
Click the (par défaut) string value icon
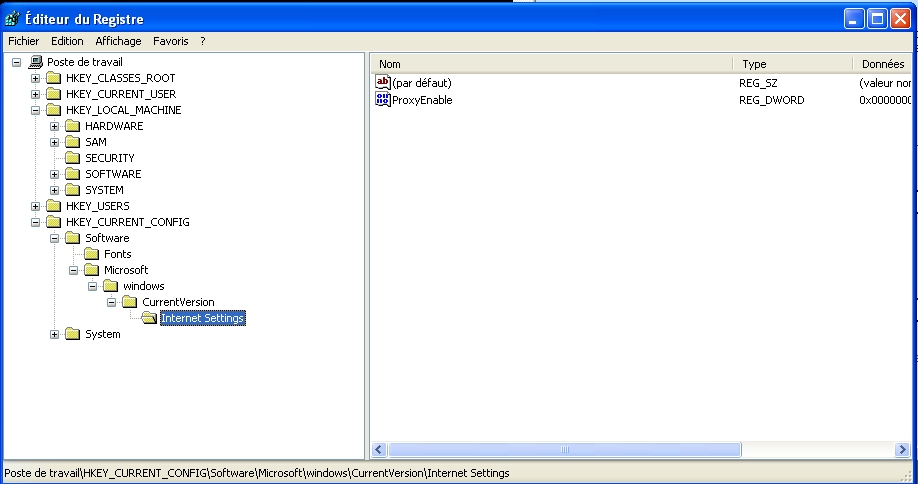pos(382,83)
